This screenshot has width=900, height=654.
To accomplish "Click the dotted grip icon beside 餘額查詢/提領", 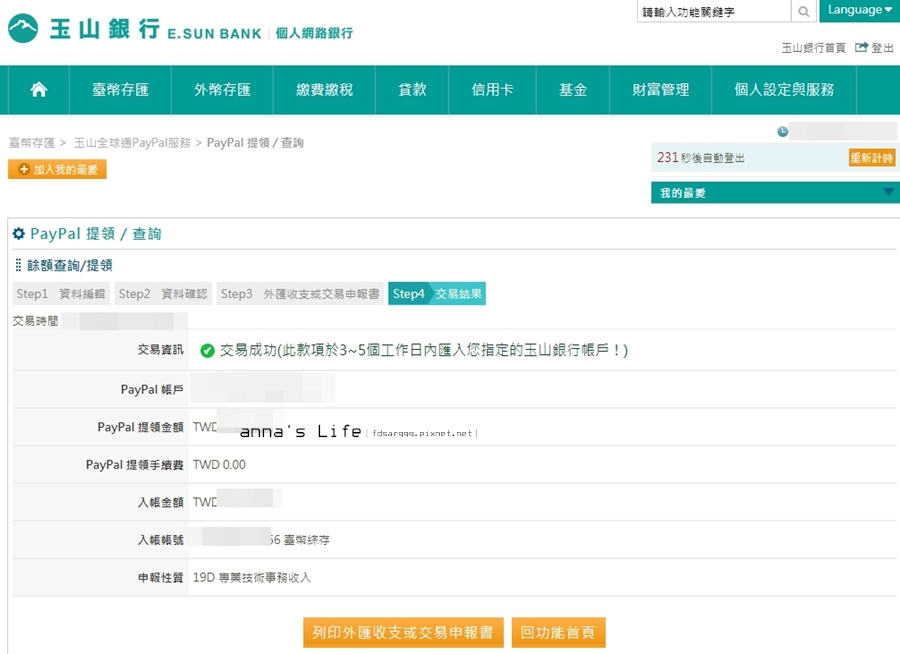I will point(18,265).
